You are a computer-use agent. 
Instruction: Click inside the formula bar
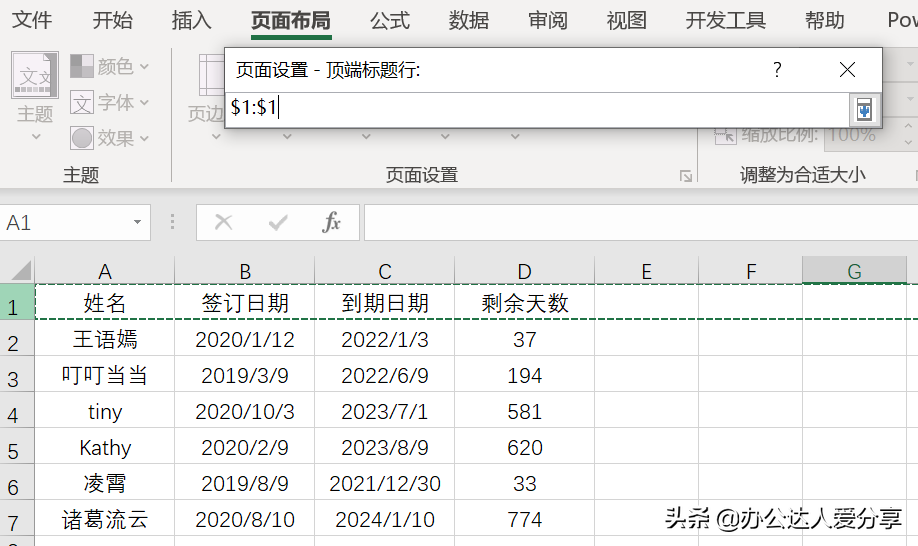click(641, 222)
